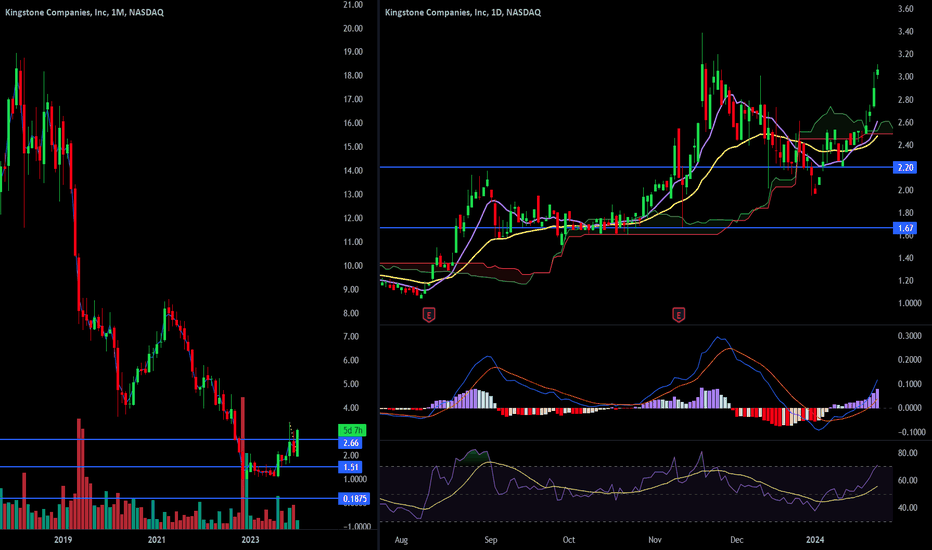Click the 1.0000 value on daily price scale
Image resolution: width=932 pixels, height=550 pixels.
[909, 303]
